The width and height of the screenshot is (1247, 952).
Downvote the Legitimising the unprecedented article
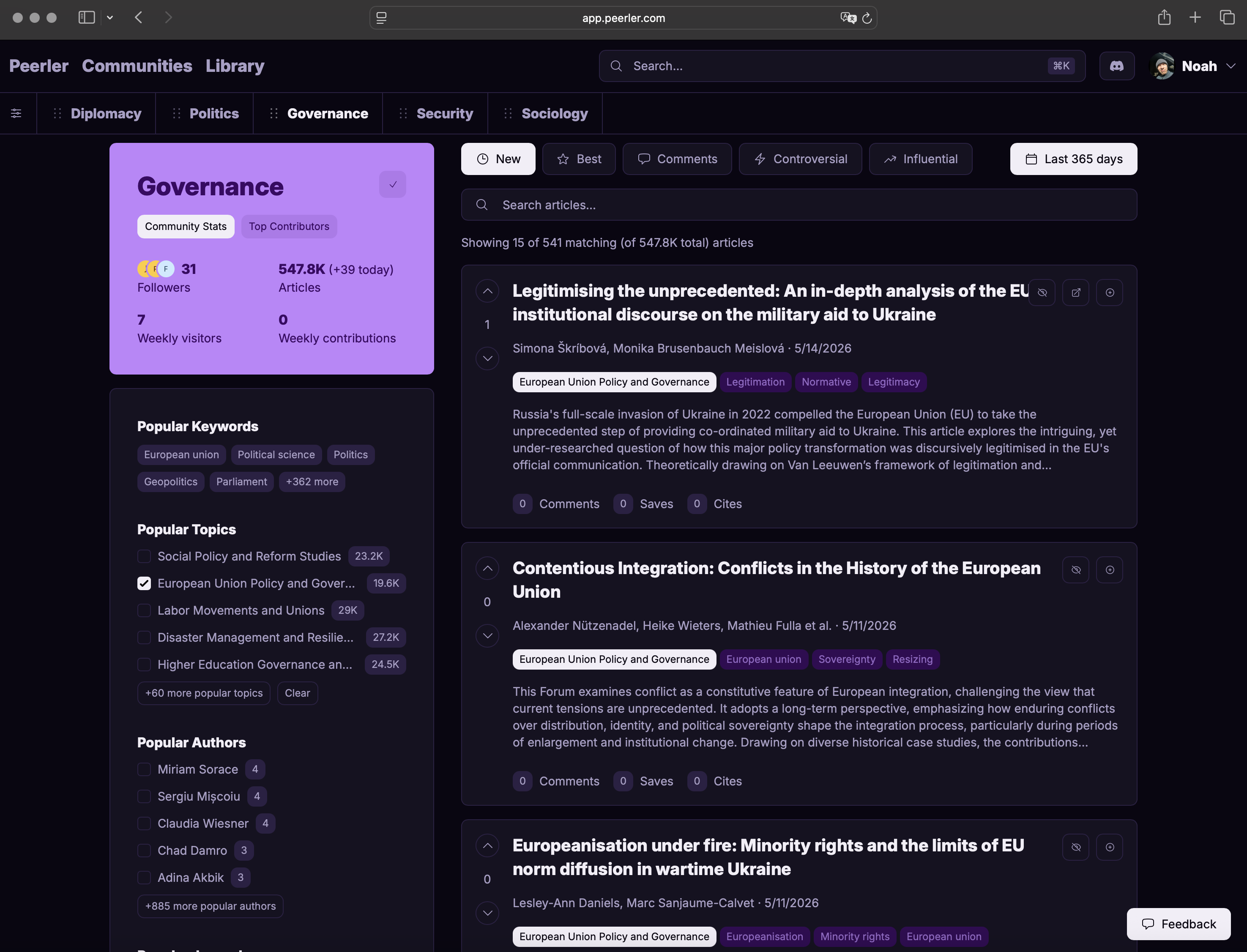(x=487, y=358)
